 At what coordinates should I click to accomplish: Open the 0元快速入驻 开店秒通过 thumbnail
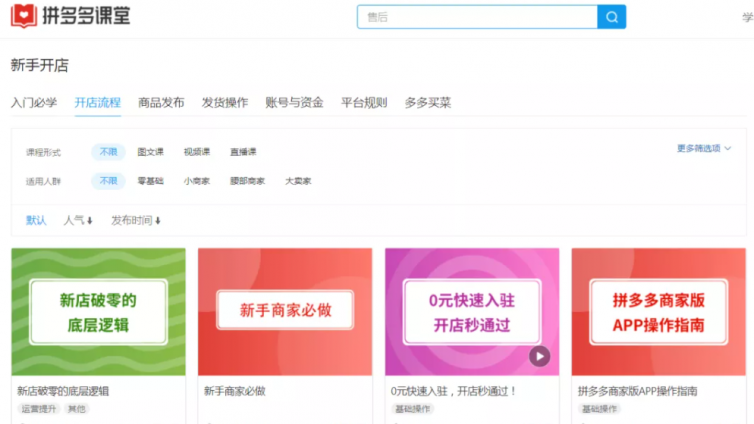tap(472, 312)
